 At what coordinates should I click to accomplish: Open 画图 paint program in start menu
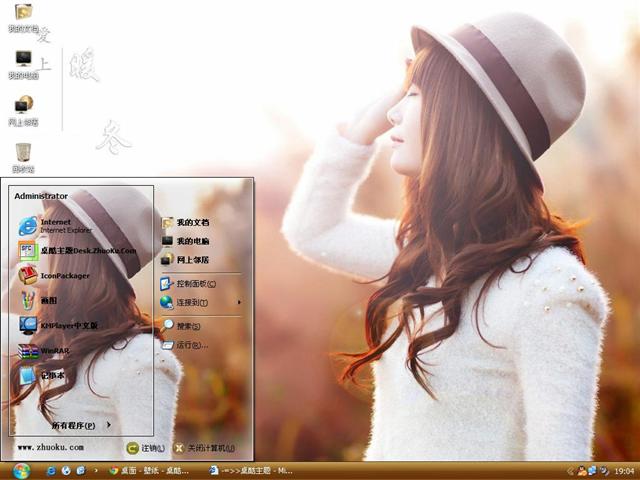tap(38, 300)
